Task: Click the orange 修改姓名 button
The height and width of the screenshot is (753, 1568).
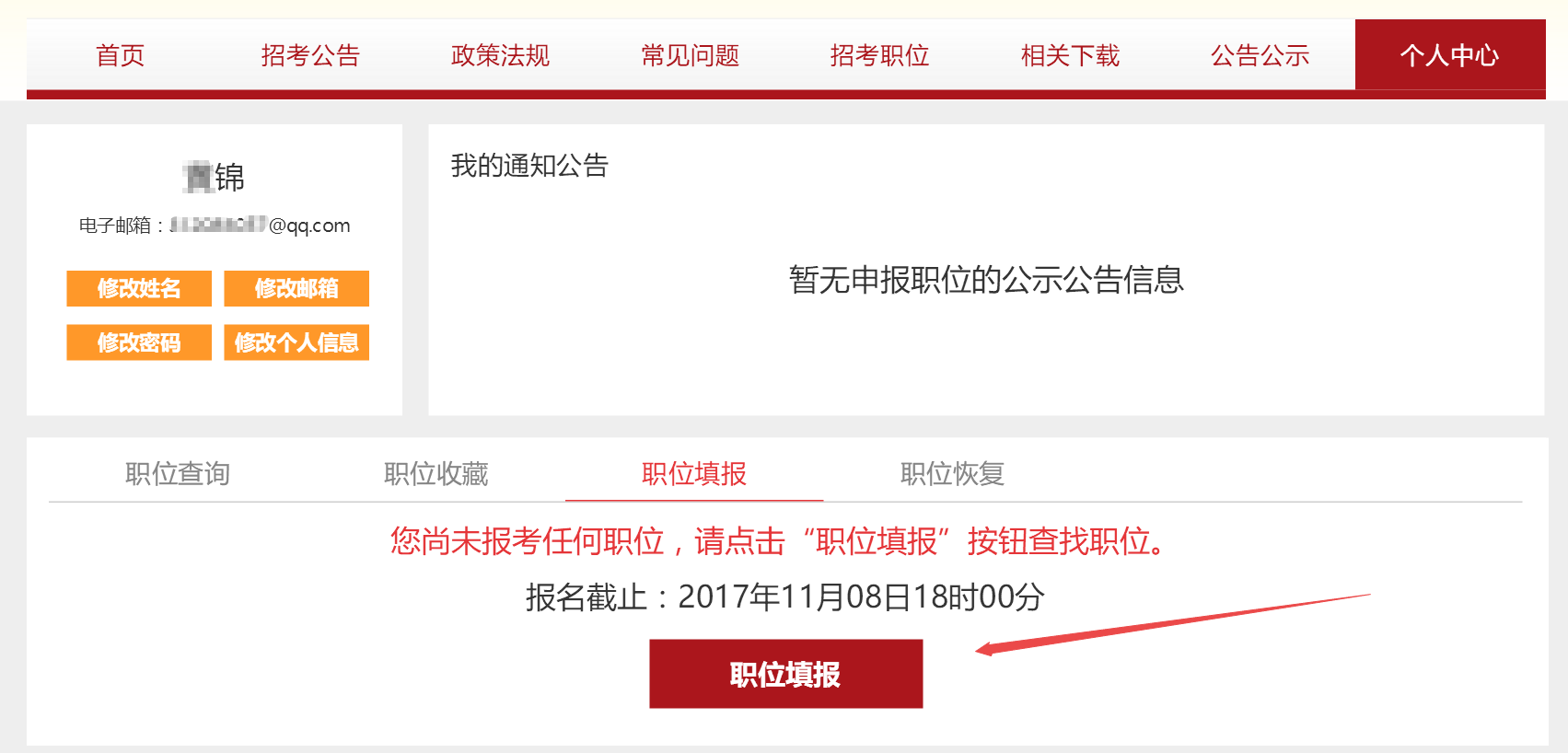Action: (x=139, y=288)
